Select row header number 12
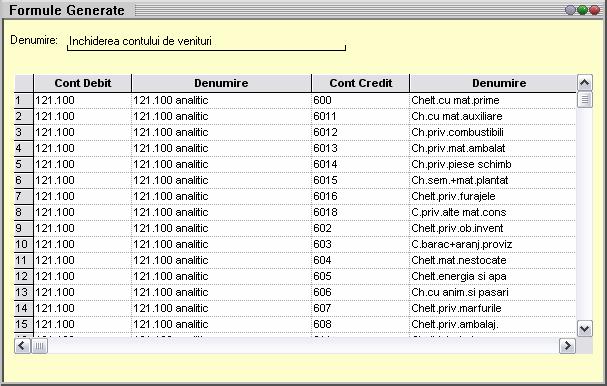 24,276
